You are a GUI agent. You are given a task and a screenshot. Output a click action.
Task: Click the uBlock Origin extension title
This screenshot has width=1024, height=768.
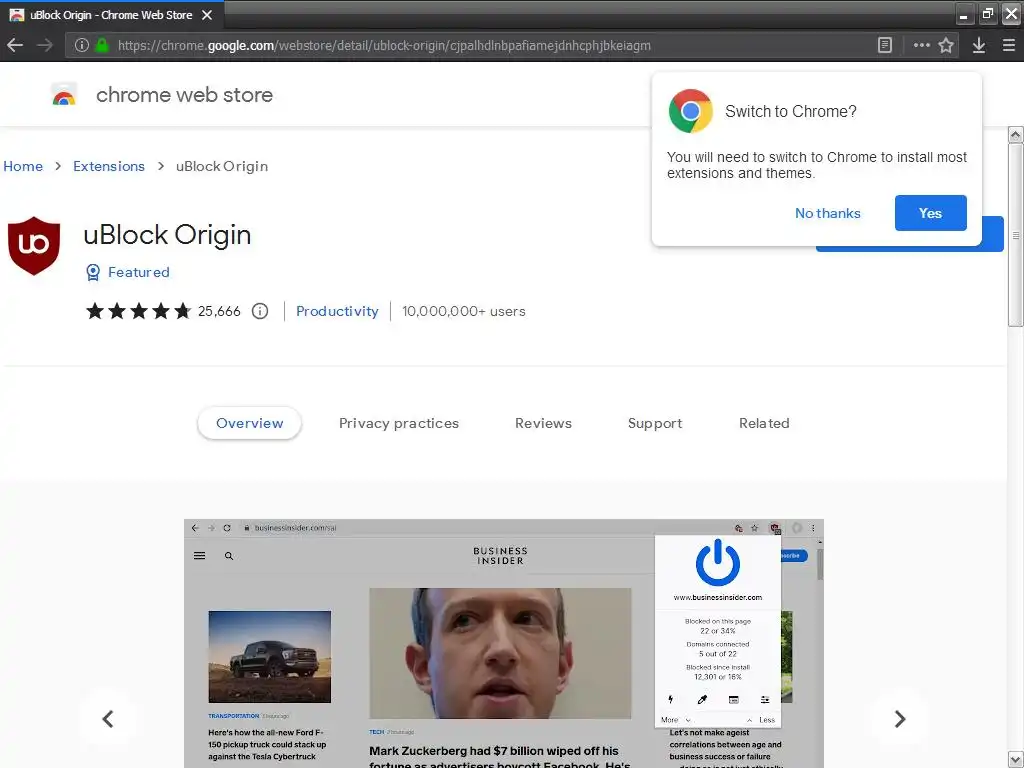pos(167,234)
